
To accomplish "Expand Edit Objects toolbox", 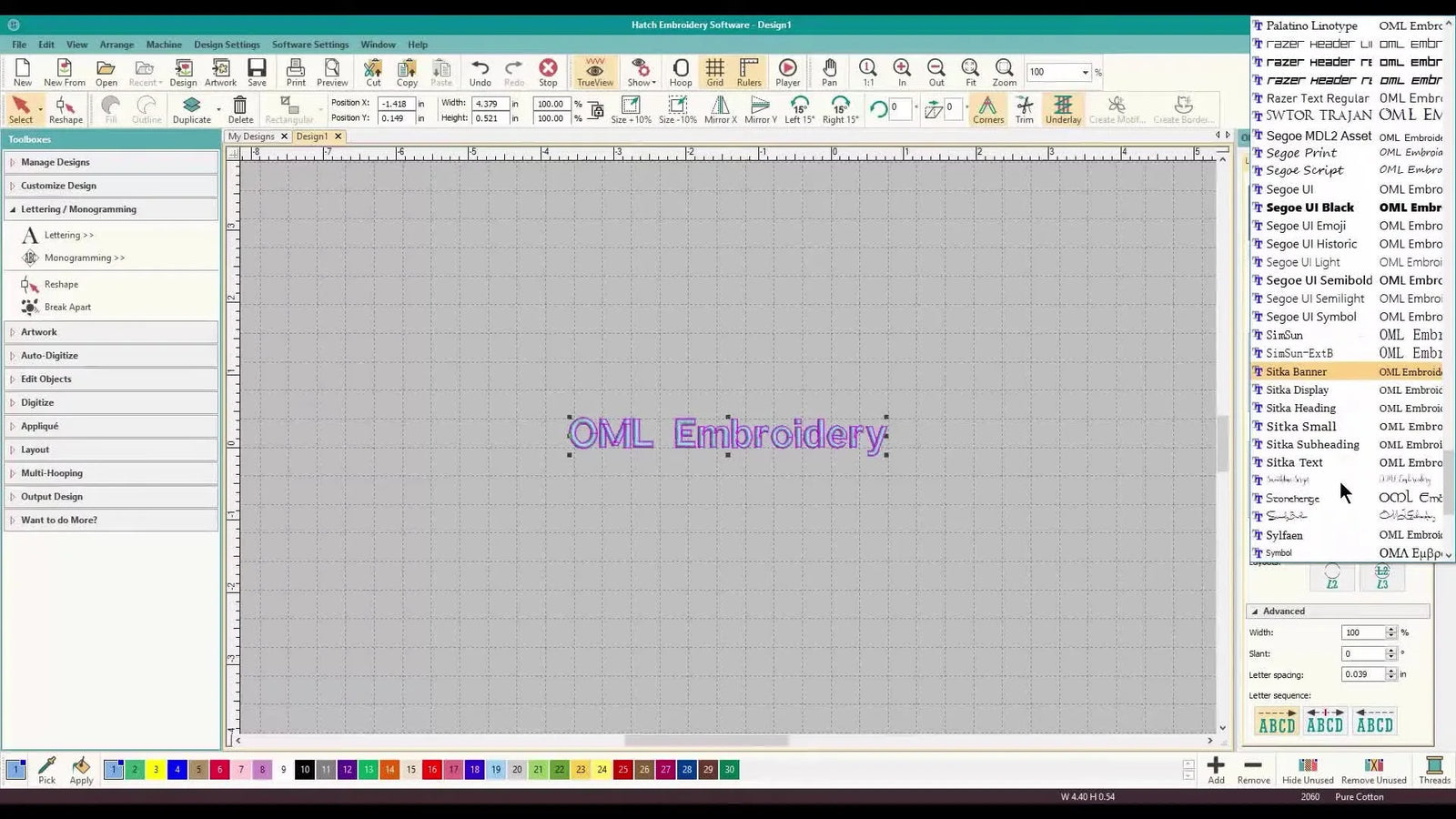I will [x=111, y=379].
